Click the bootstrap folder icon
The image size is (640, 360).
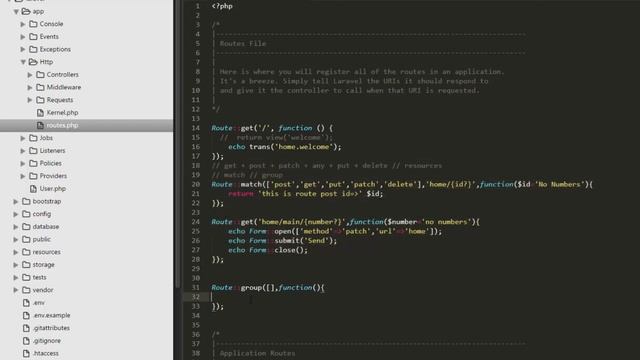(27, 201)
